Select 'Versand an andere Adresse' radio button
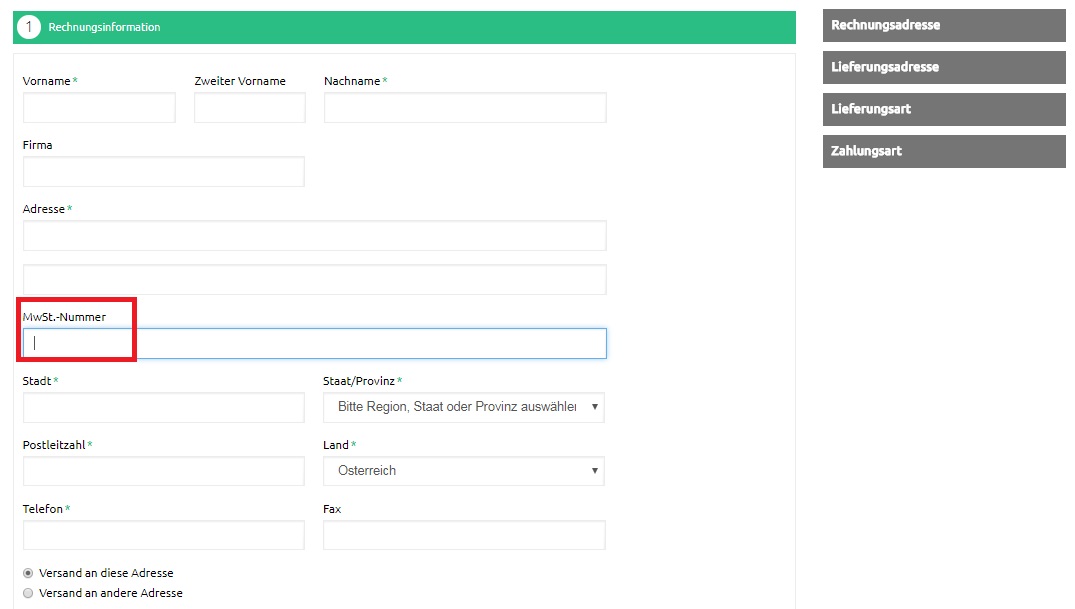Image resolution: width=1075 pixels, height=609 pixels. click(28, 593)
